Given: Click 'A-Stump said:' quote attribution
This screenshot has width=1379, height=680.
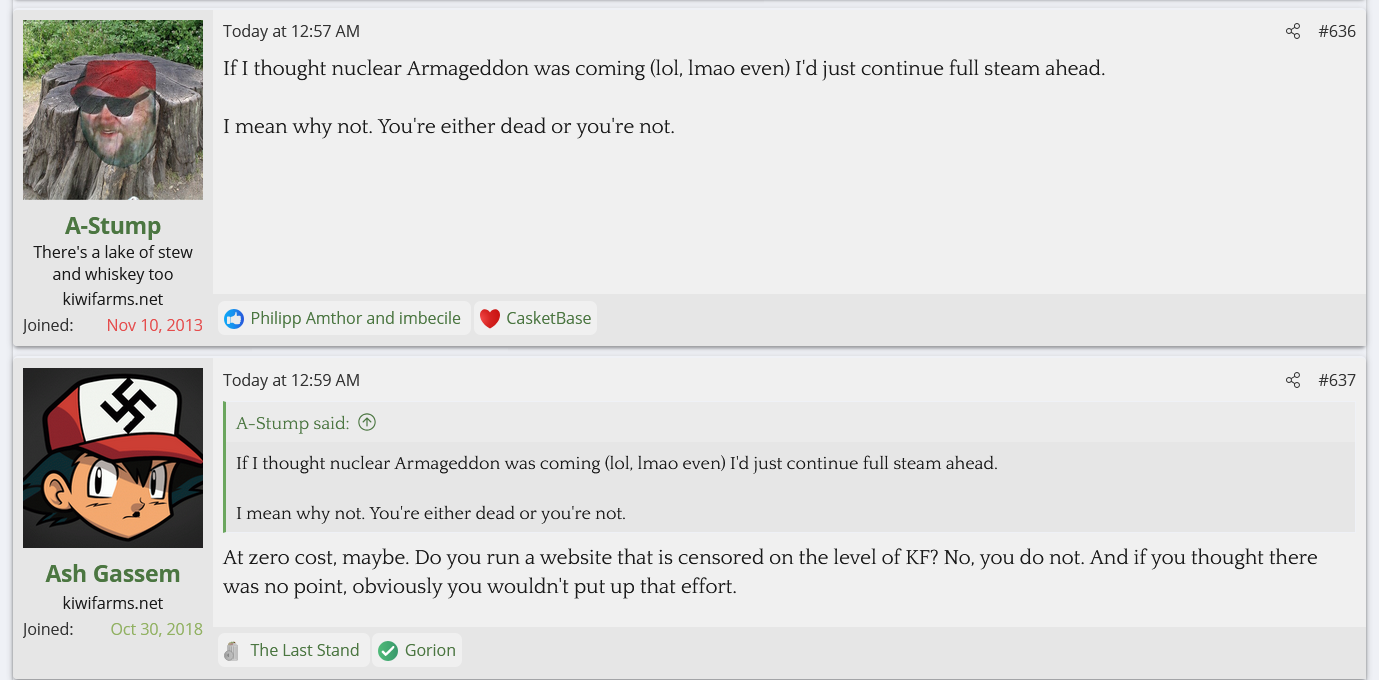Looking at the screenshot, I should (293, 423).
